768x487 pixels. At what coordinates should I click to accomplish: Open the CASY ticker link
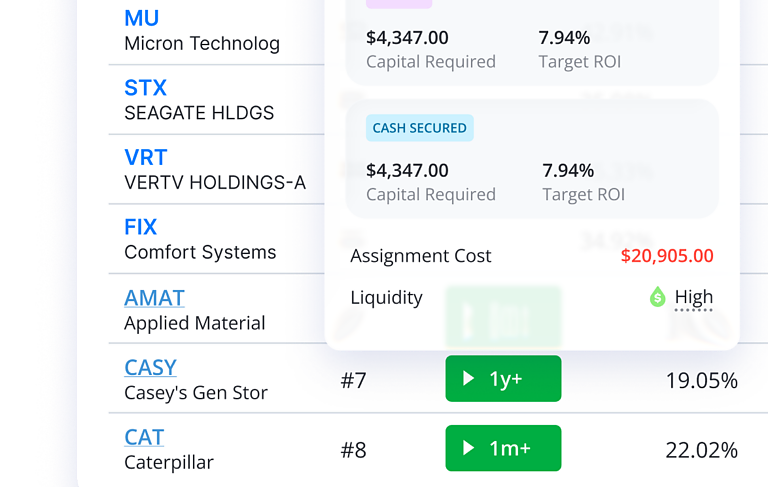[x=150, y=367]
